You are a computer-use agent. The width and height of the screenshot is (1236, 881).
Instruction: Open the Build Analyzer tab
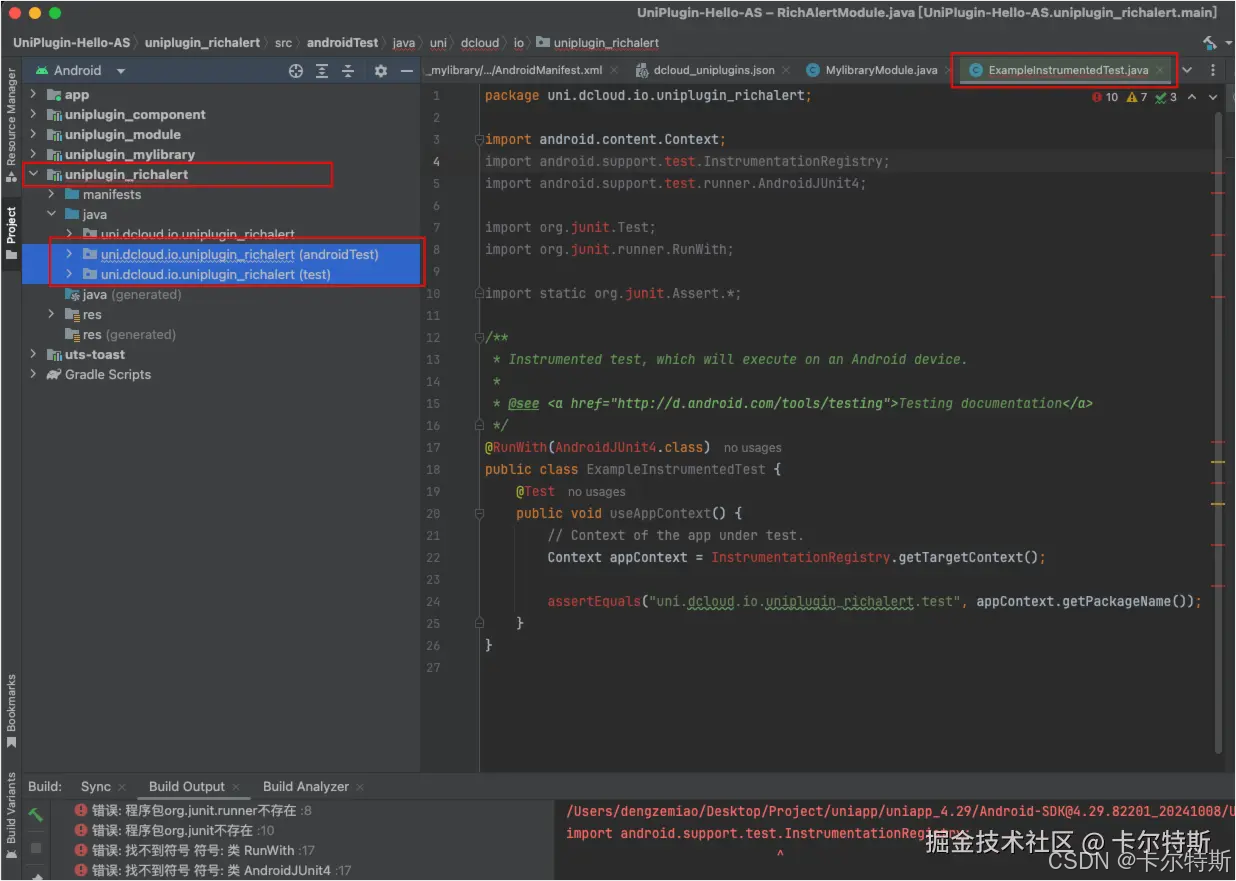tap(306, 786)
